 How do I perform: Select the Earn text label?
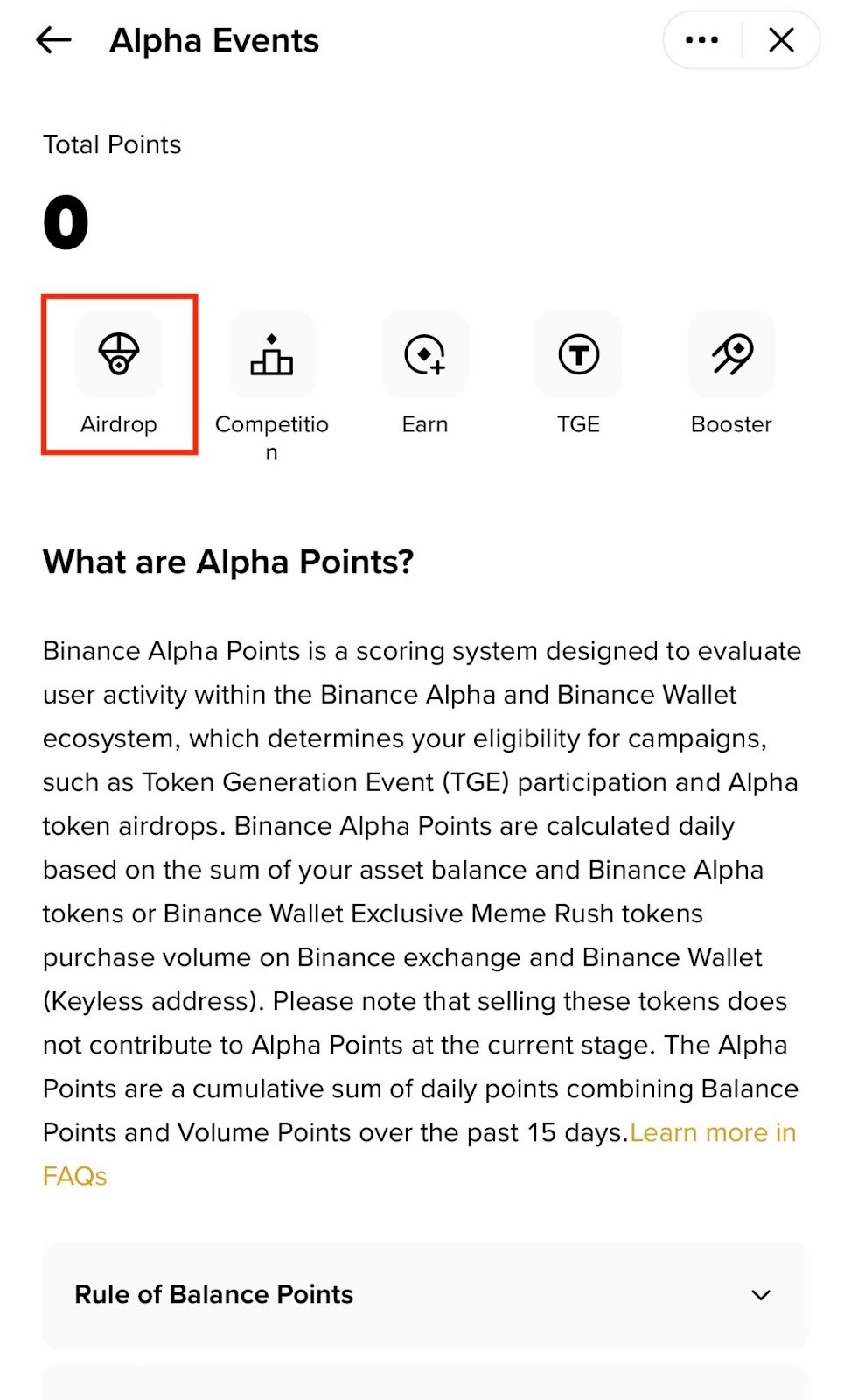click(x=425, y=424)
